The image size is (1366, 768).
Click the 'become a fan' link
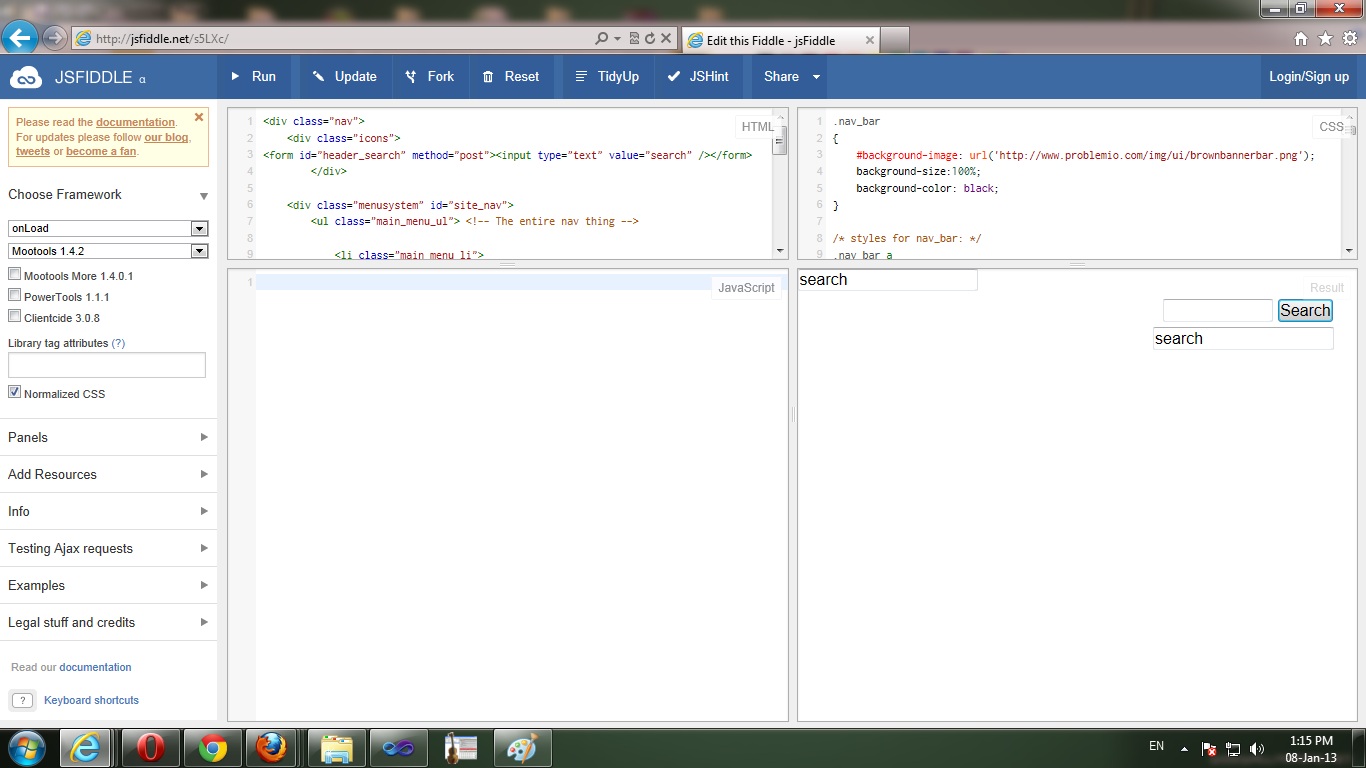[x=101, y=152]
